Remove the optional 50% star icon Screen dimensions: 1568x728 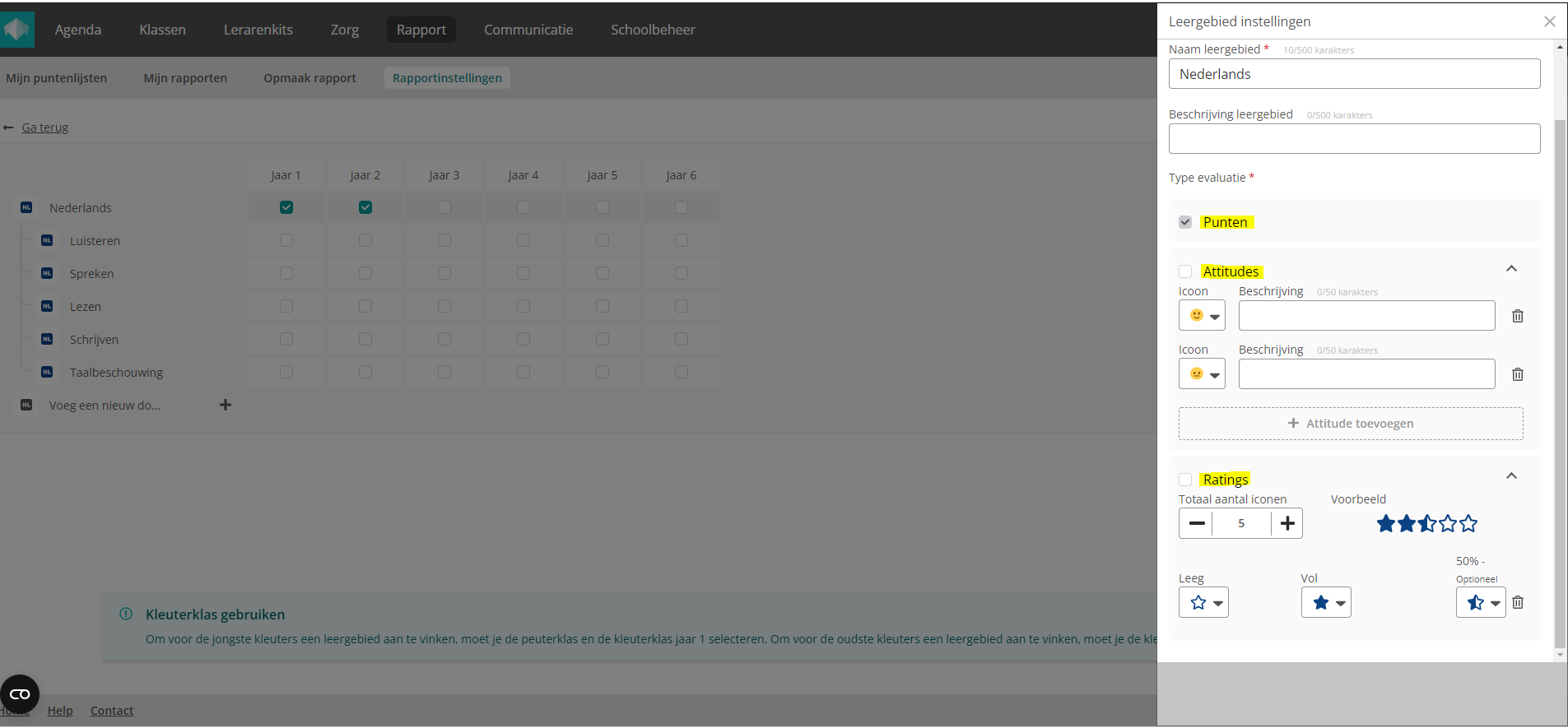(1517, 602)
